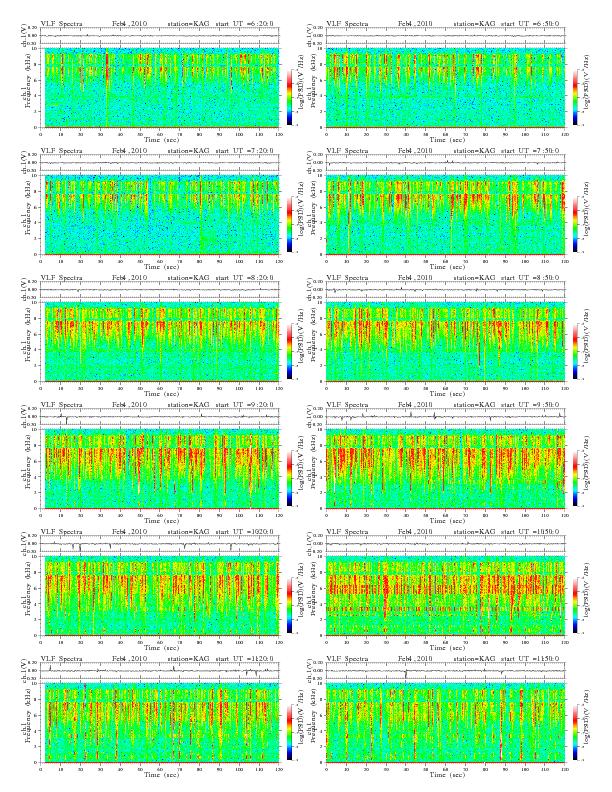
Task: Select the color bar of 10:20:0 plot
Action: coord(289,606)
